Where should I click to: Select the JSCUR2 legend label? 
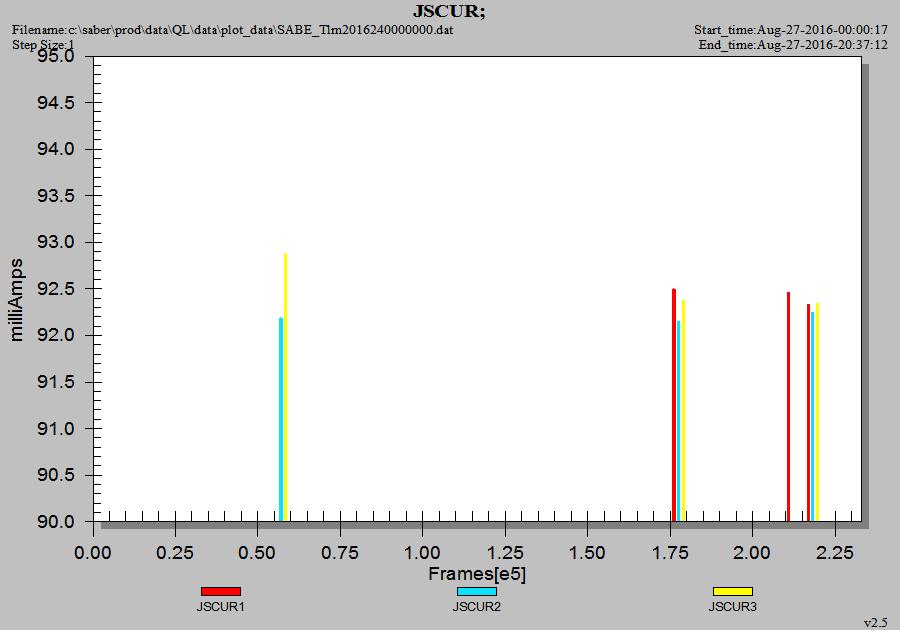476,606
